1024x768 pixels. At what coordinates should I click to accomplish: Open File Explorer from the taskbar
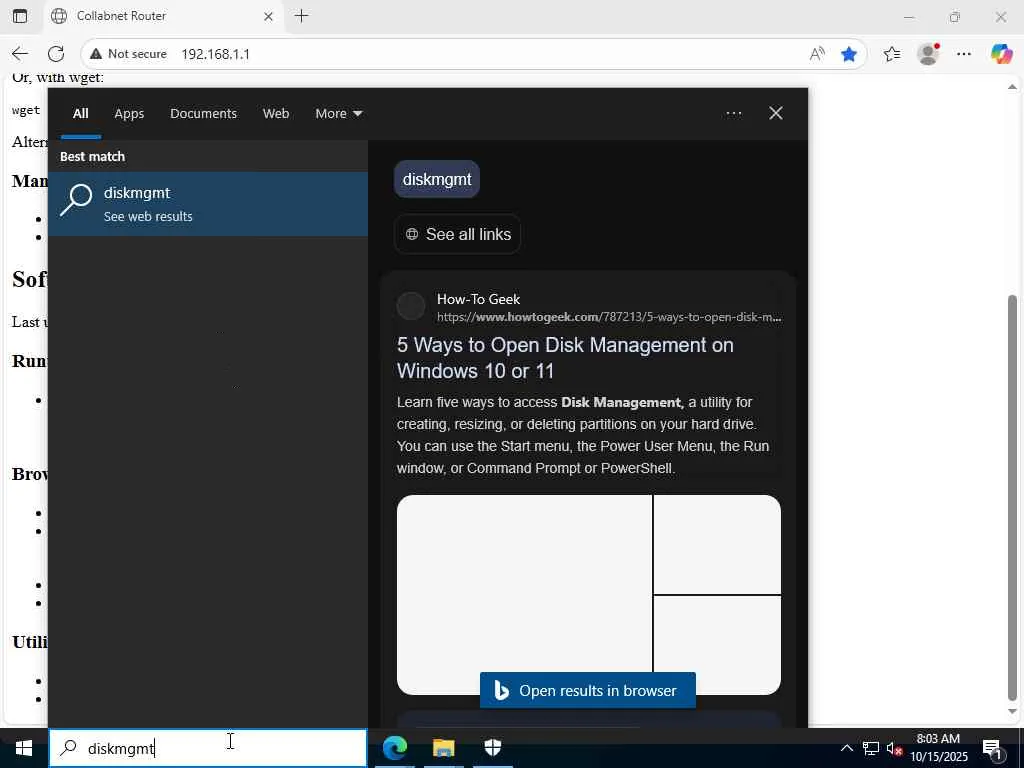[443, 748]
